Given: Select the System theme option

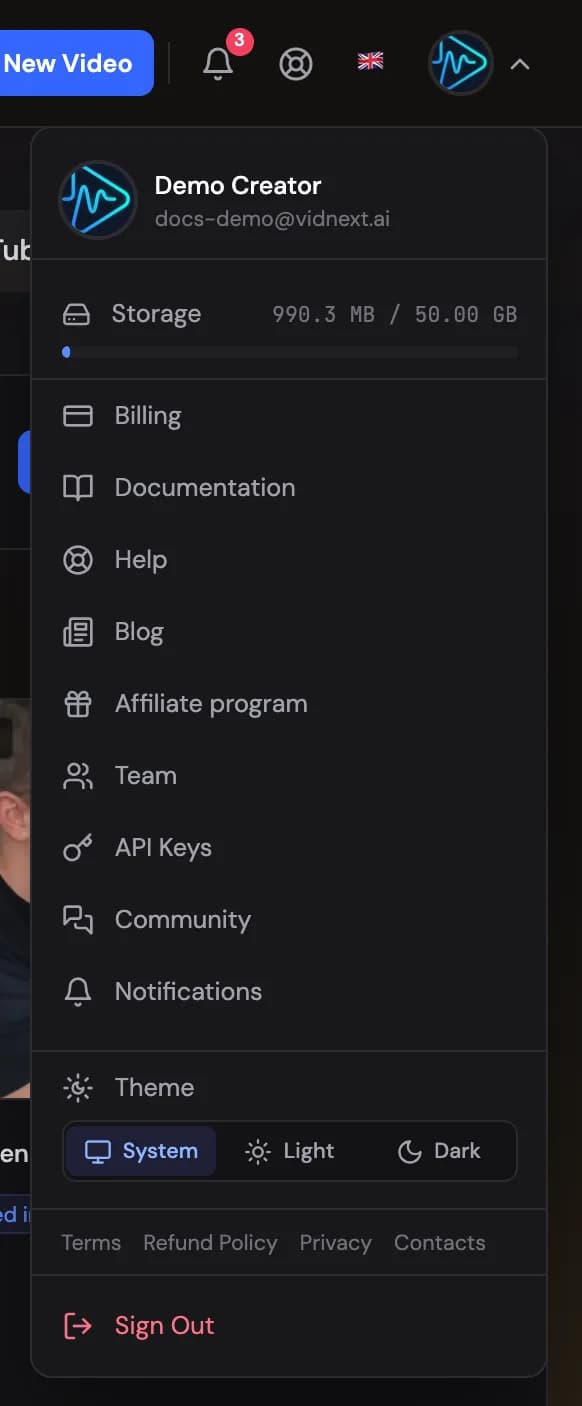Looking at the screenshot, I should click(x=141, y=1151).
